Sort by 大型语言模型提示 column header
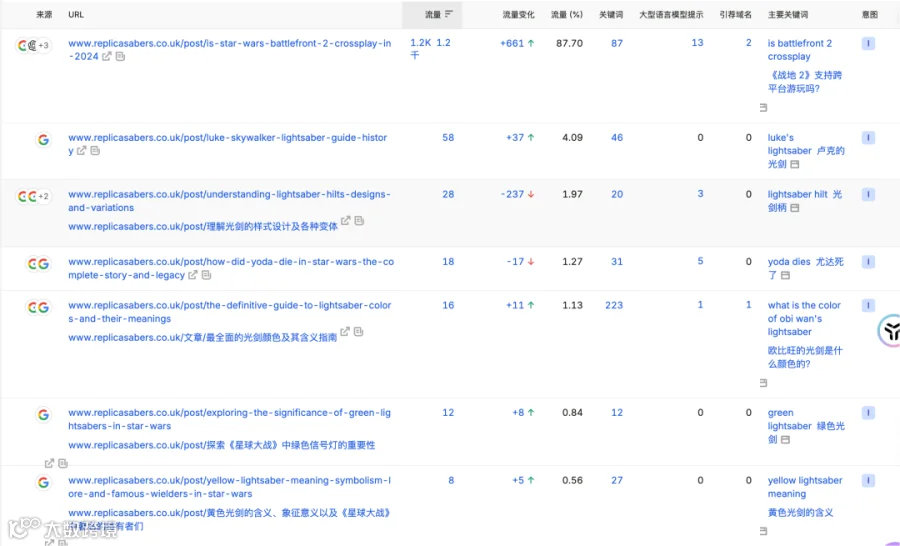 click(x=671, y=15)
